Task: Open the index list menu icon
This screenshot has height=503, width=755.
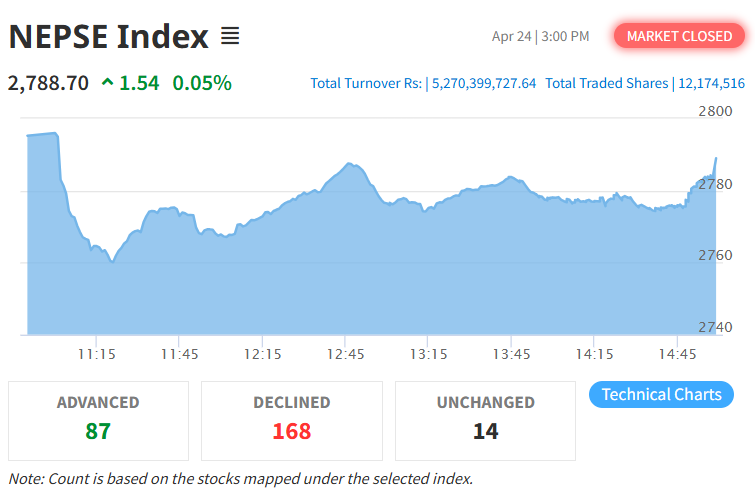Action: click(230, 37)
